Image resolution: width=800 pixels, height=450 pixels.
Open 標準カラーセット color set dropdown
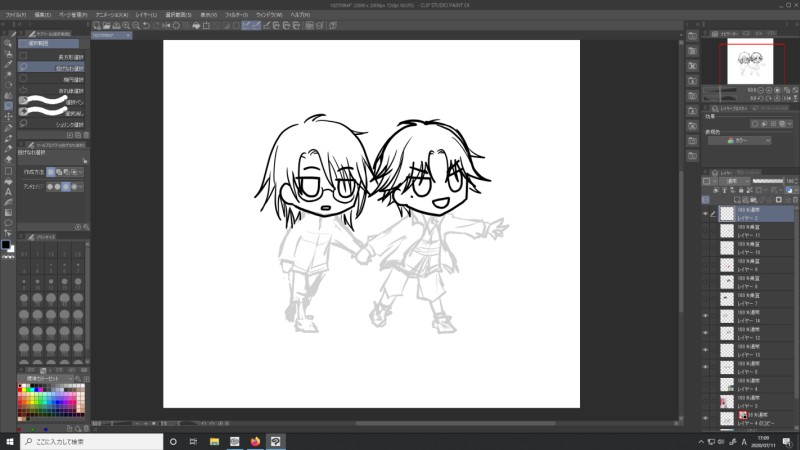coord(46,379)
